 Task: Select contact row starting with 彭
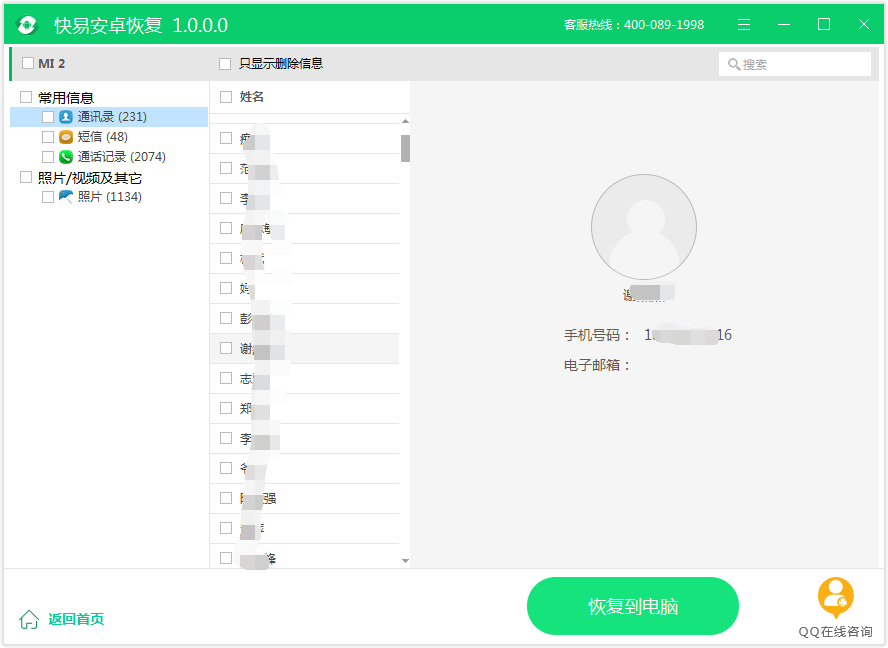(x=305, y=318)
